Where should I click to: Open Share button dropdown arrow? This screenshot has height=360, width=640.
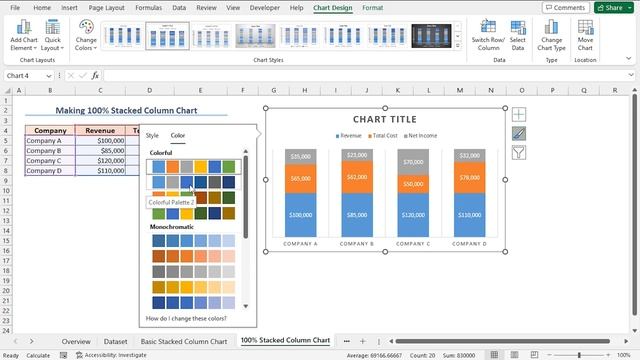630,8
